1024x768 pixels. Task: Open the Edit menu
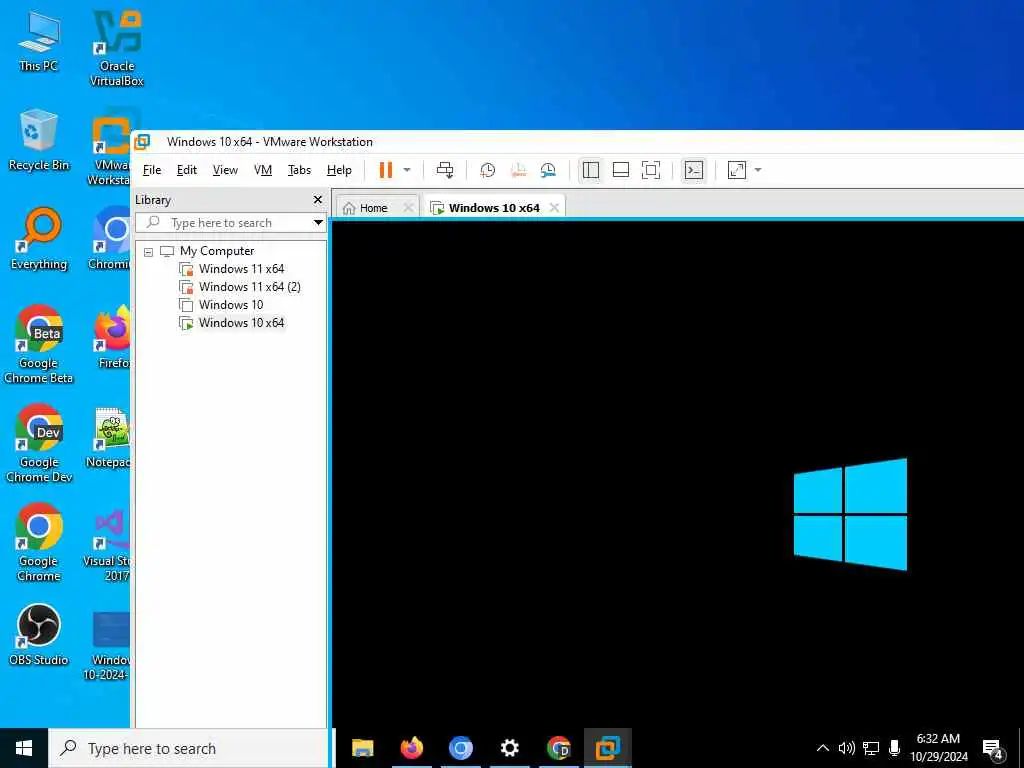[x=187, y=170]
